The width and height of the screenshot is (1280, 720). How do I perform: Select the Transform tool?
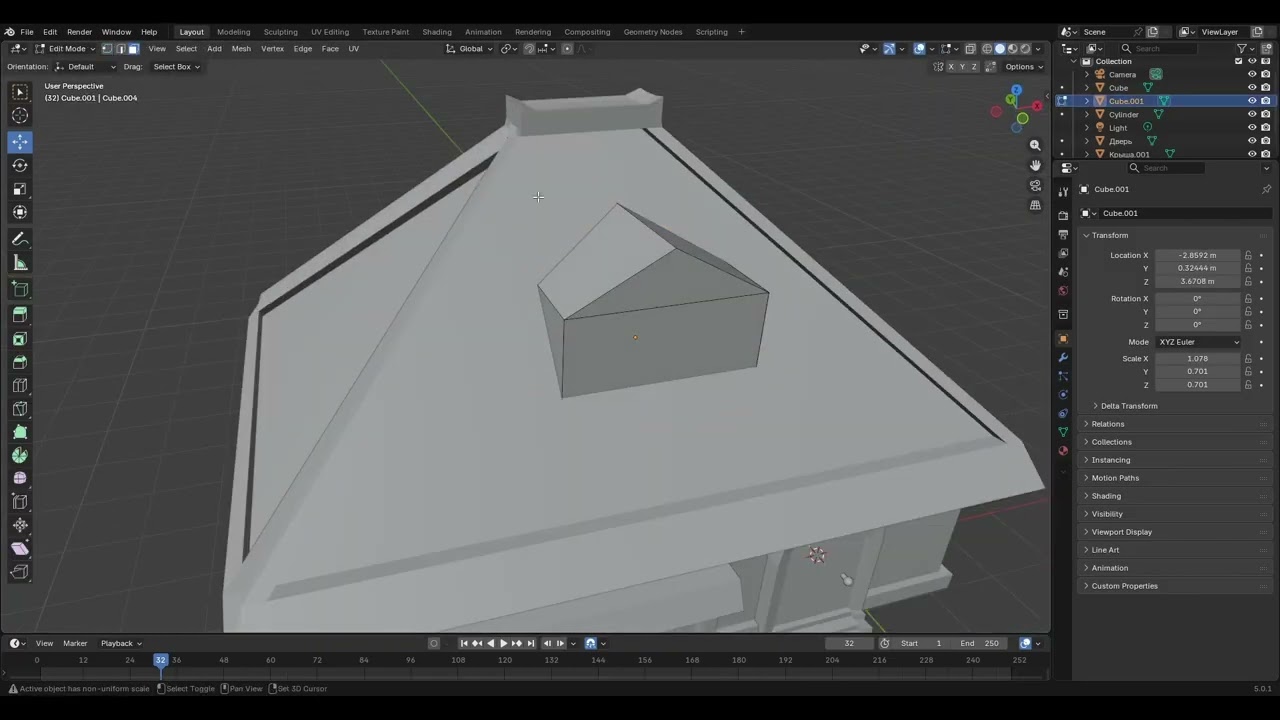(x=20, y=212)
